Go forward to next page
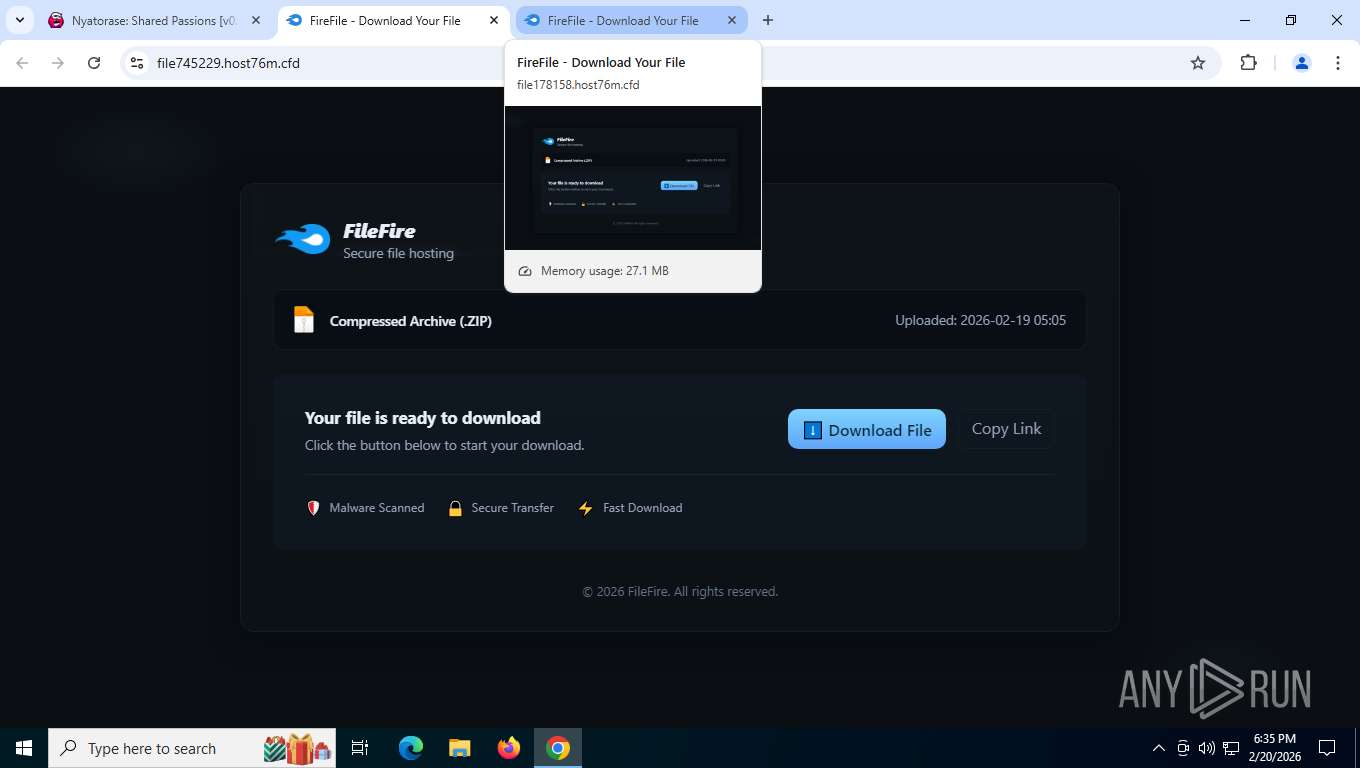This screenshot has width=1360, height=768. tap(58, 63)
